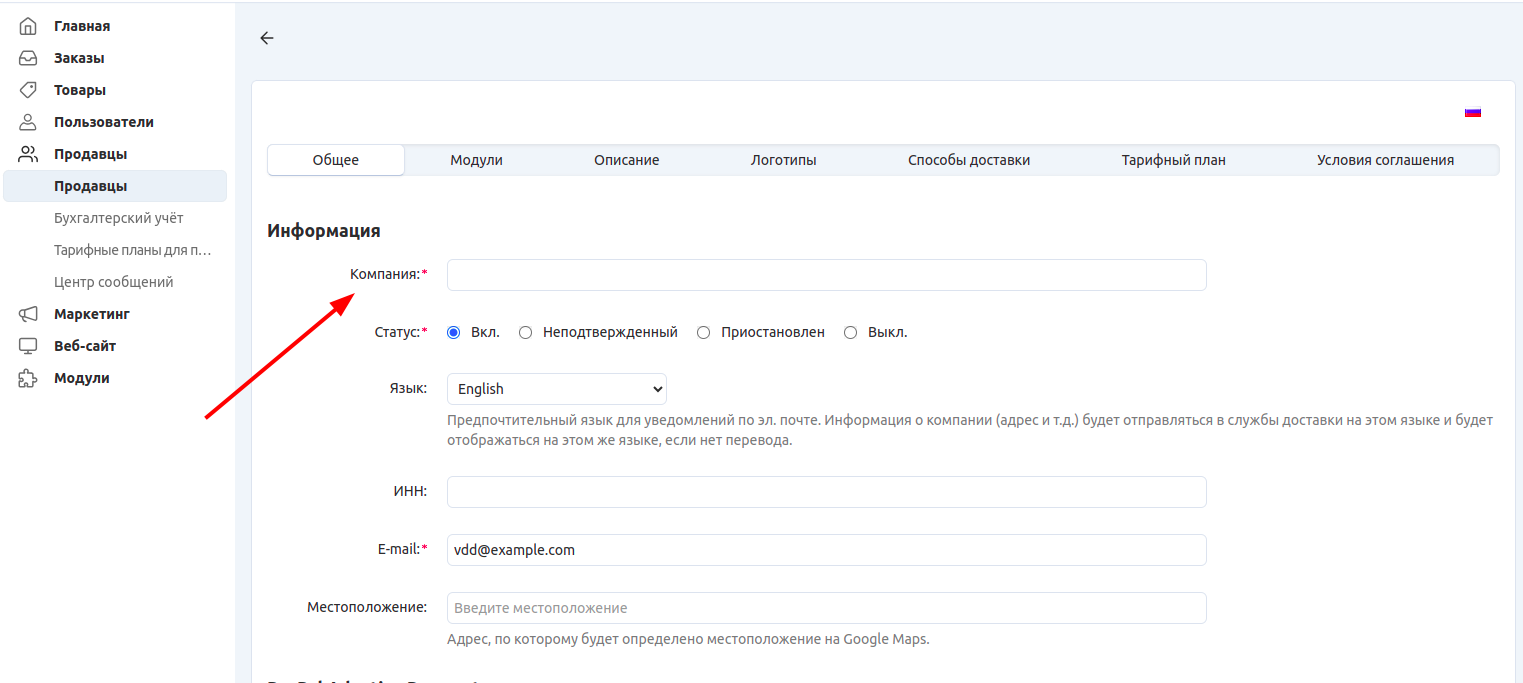Switch to the Модули tab
Image resolution: width=1523 pixels, height=683 pixels.
[x=476, y=160]
